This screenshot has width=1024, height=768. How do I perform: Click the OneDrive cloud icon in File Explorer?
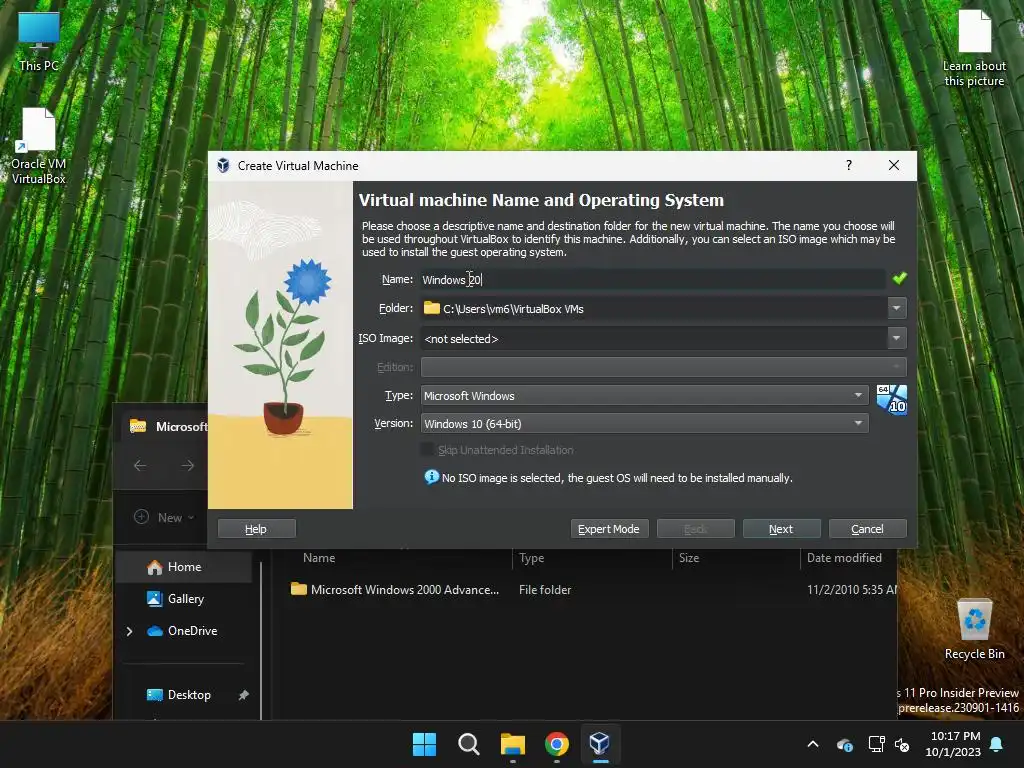pyautogui.click(x=155, y=631)
